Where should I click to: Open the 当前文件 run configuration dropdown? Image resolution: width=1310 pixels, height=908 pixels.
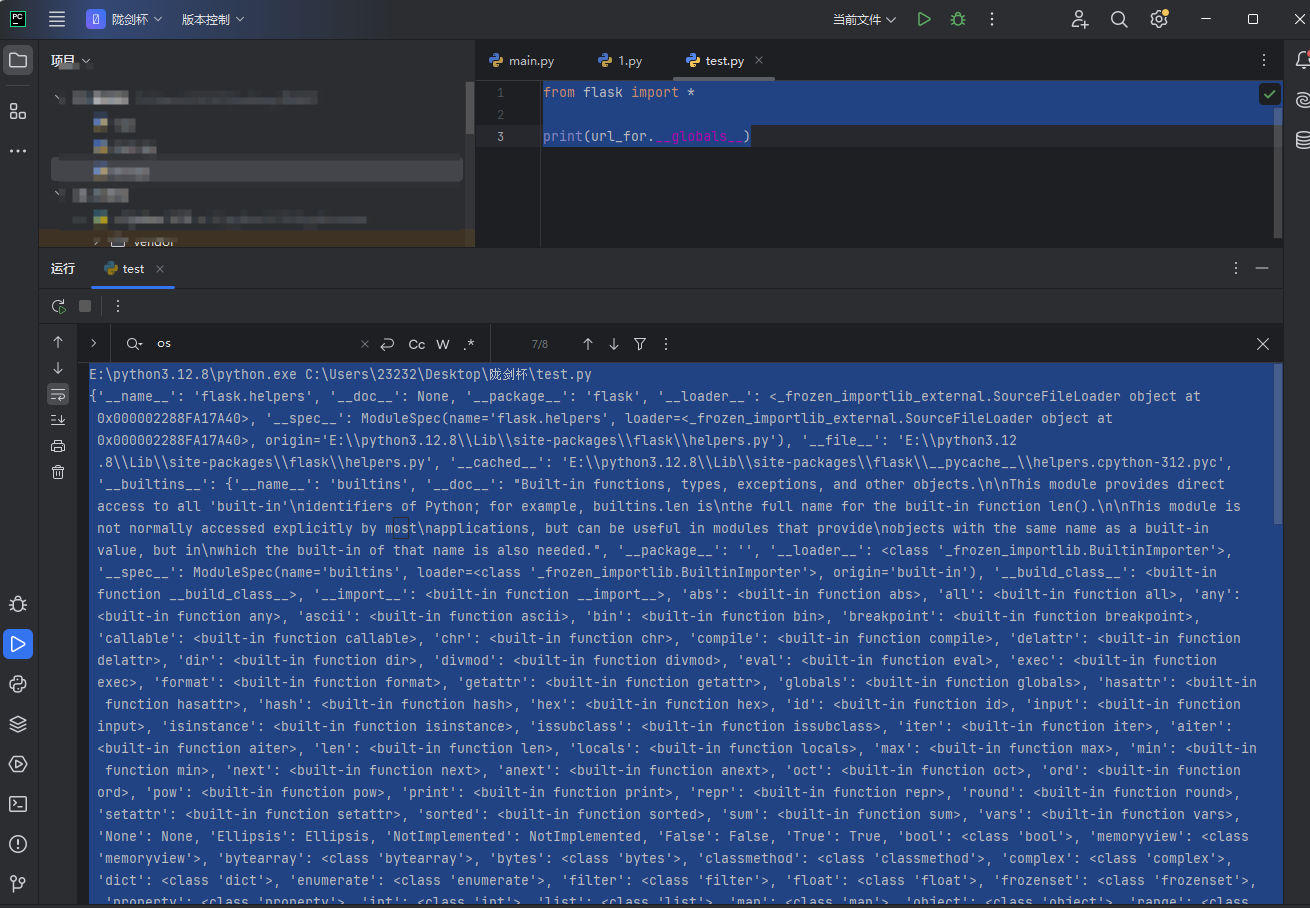(x=864, y=19)
